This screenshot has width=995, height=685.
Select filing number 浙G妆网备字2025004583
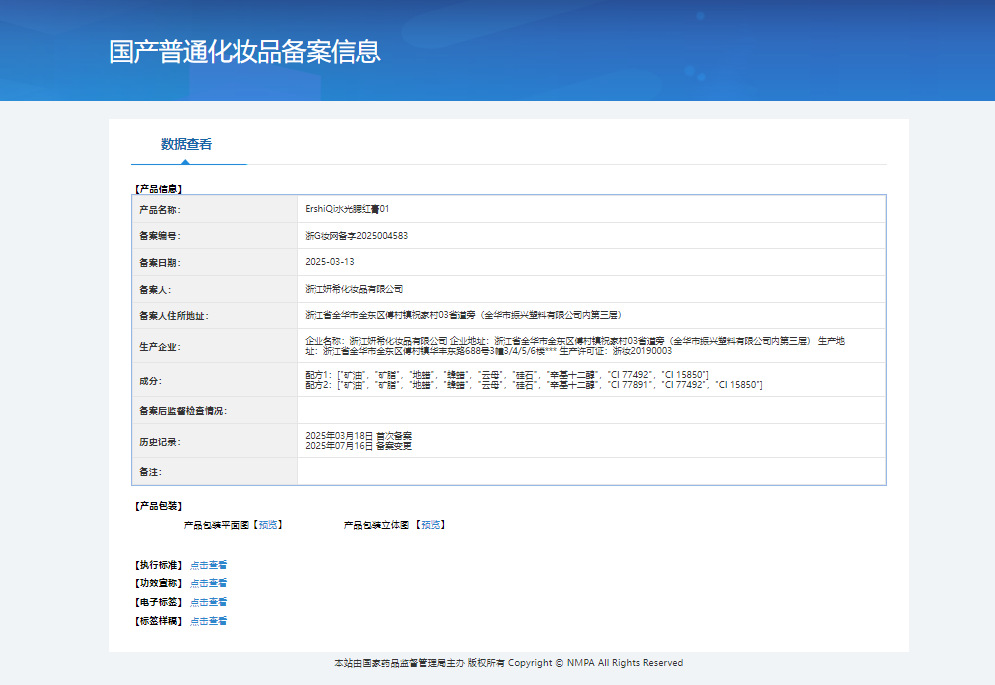tap(357, 236)
